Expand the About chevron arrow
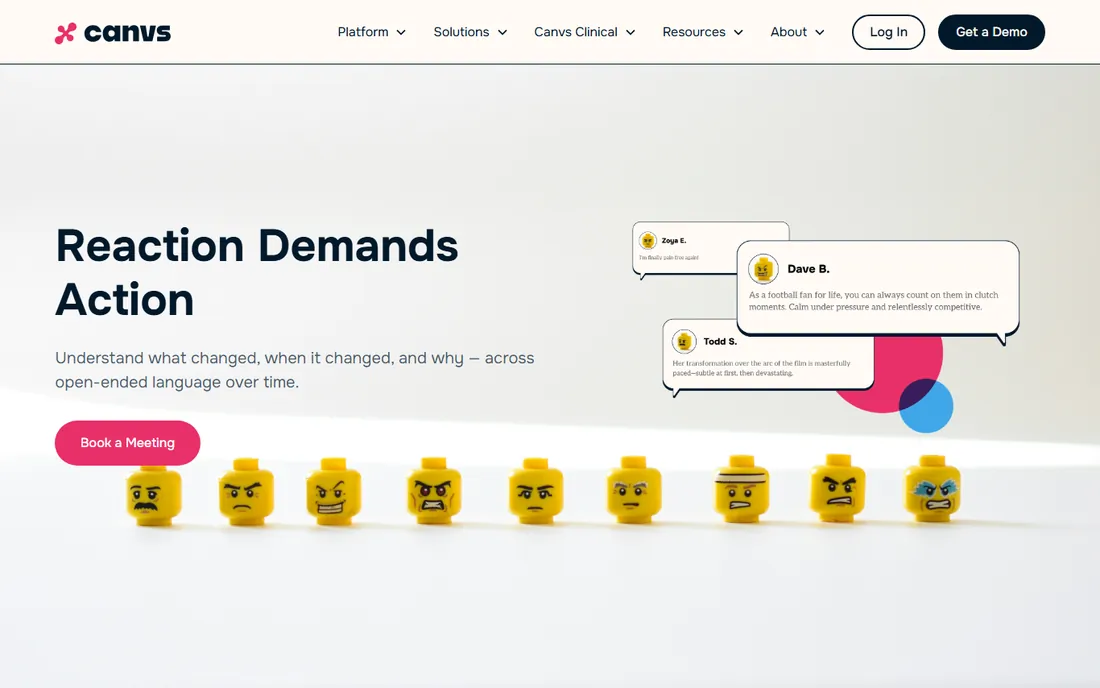This screenshot has width=1100, height=688. [819, 32]
